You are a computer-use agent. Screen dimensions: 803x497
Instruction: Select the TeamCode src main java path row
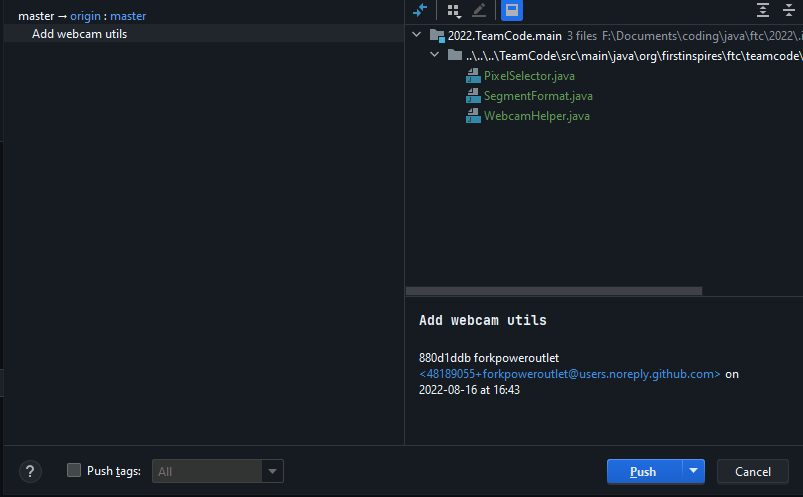coord(604,55)
